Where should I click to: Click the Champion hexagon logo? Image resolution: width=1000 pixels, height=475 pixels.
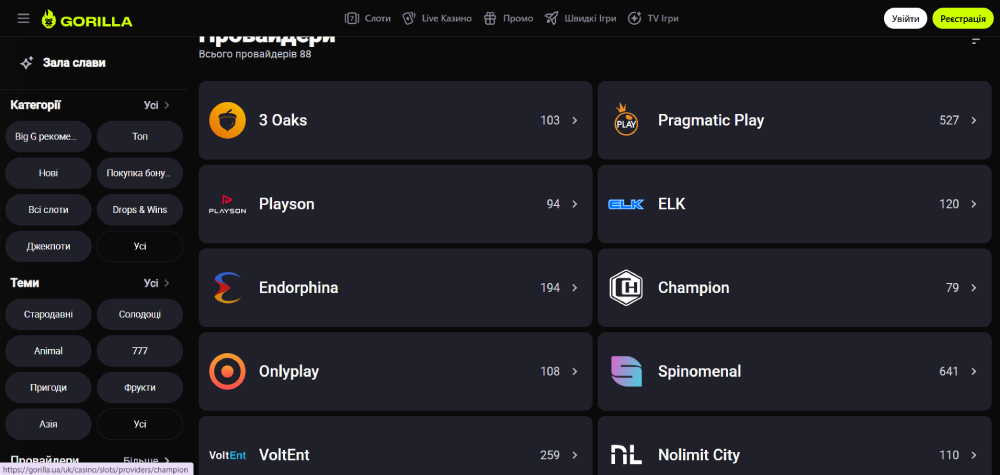(626, 288)
